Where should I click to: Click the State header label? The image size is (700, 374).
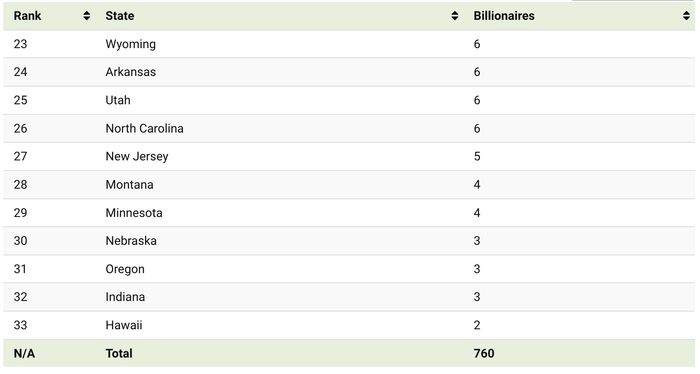(x=120, y=16)
